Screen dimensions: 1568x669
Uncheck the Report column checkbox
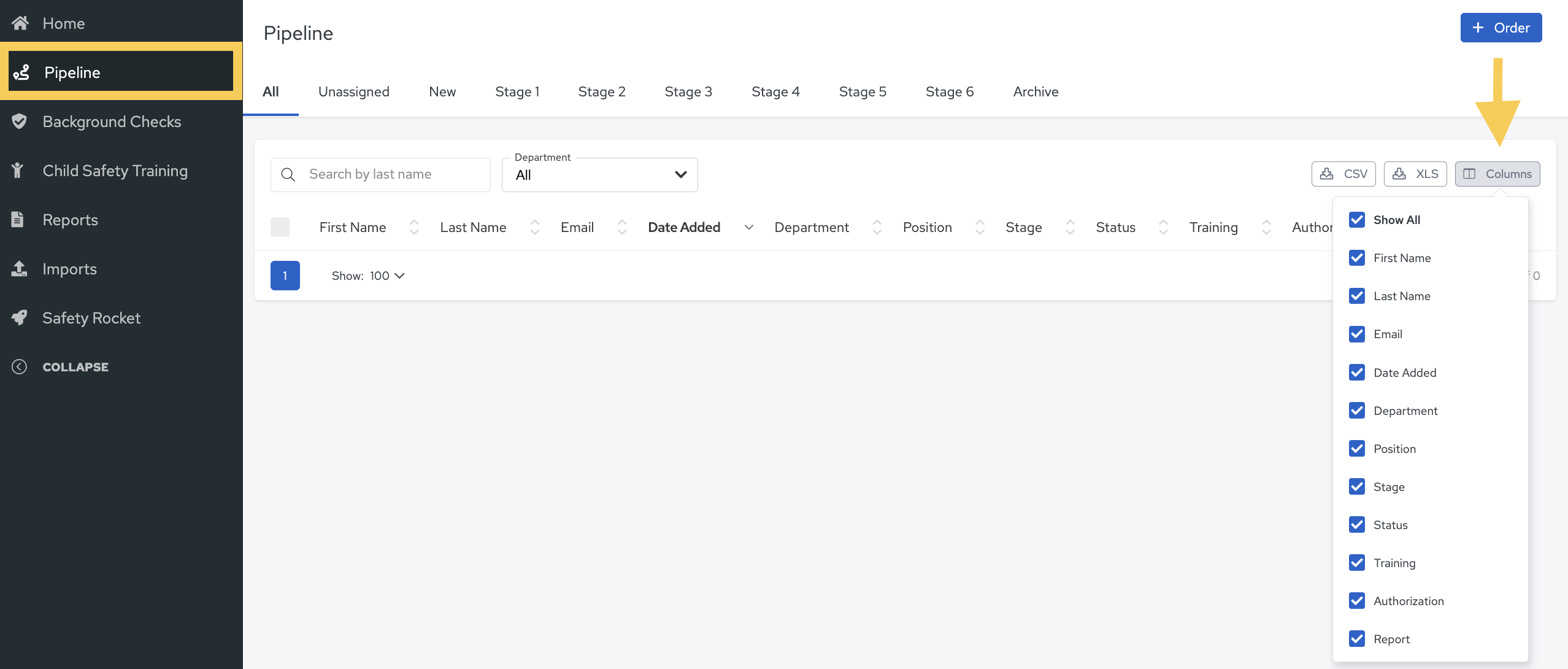click(x=1357, y=639)
